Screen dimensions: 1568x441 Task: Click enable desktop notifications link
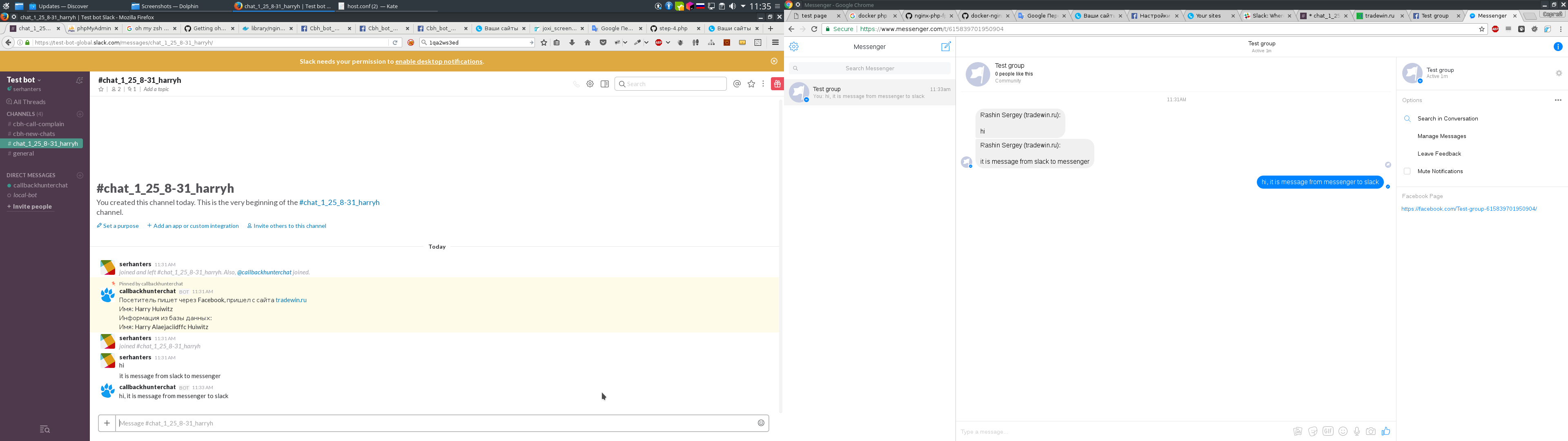(438, 62)
